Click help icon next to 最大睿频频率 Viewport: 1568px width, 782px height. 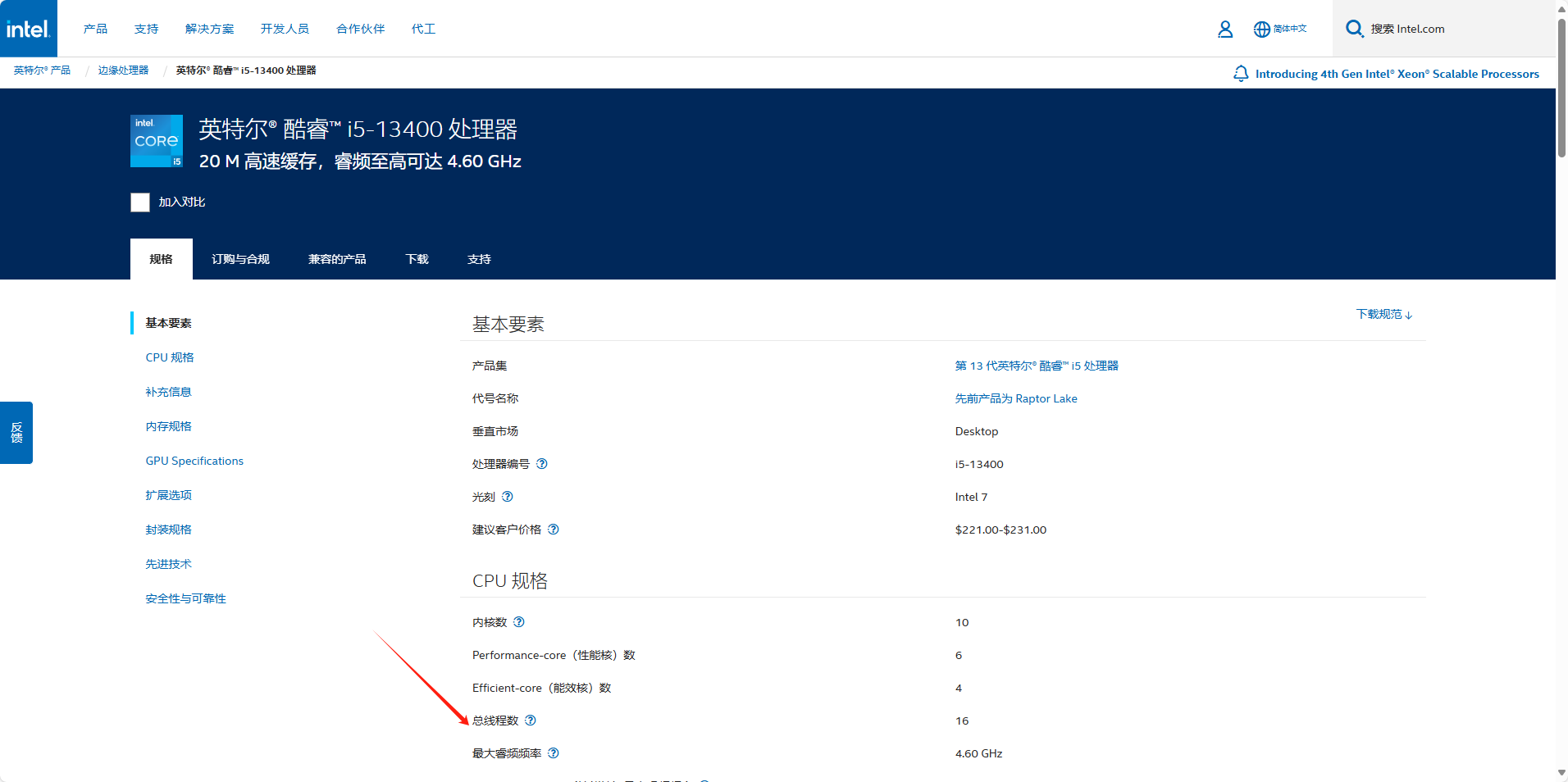click(x=554, y=753)
